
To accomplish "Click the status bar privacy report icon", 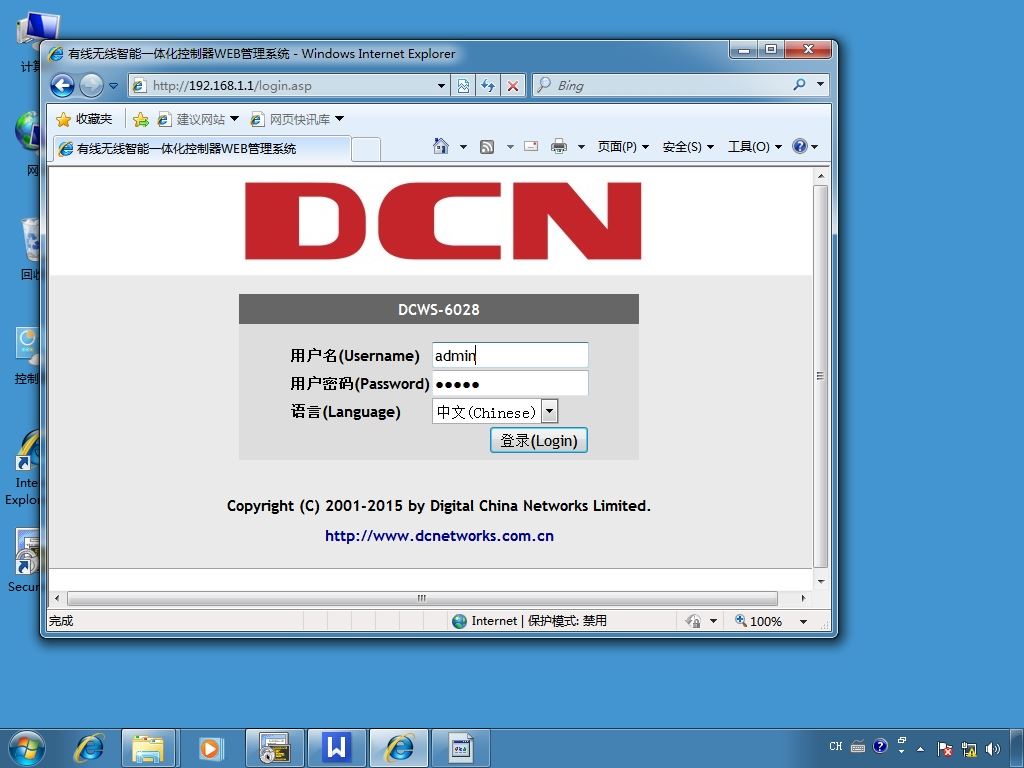I will [x=694, y=620].
